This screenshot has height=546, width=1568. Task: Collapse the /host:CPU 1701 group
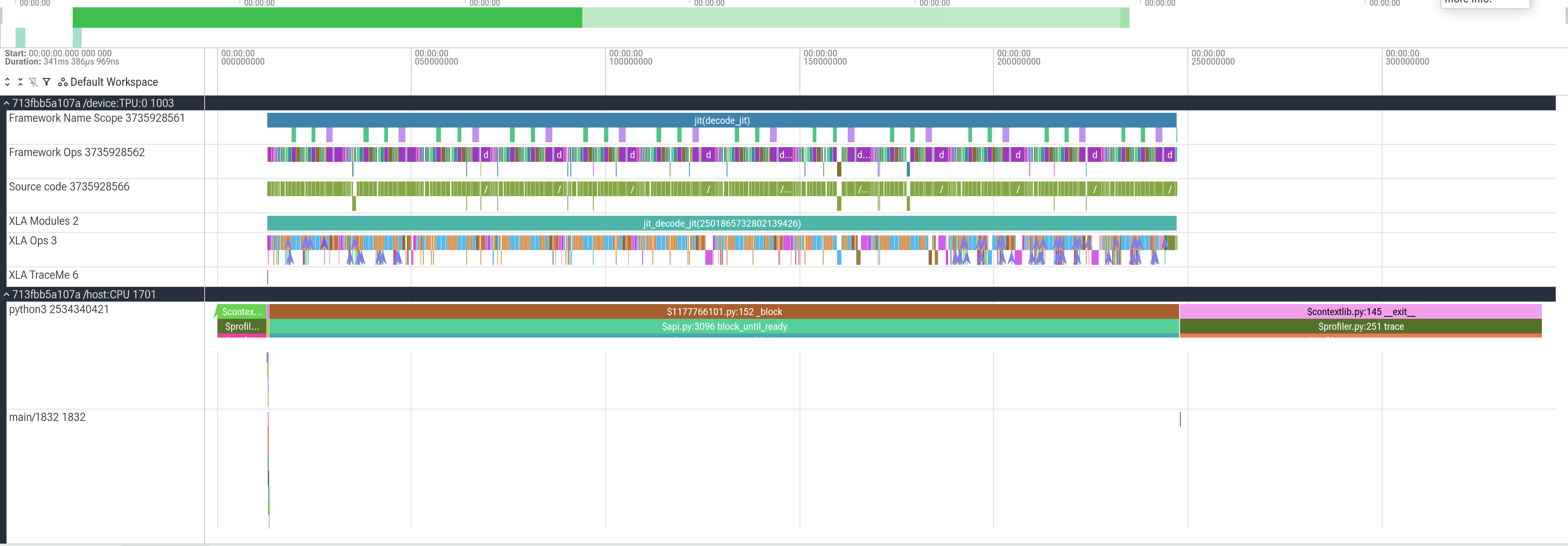coord(7,295)
